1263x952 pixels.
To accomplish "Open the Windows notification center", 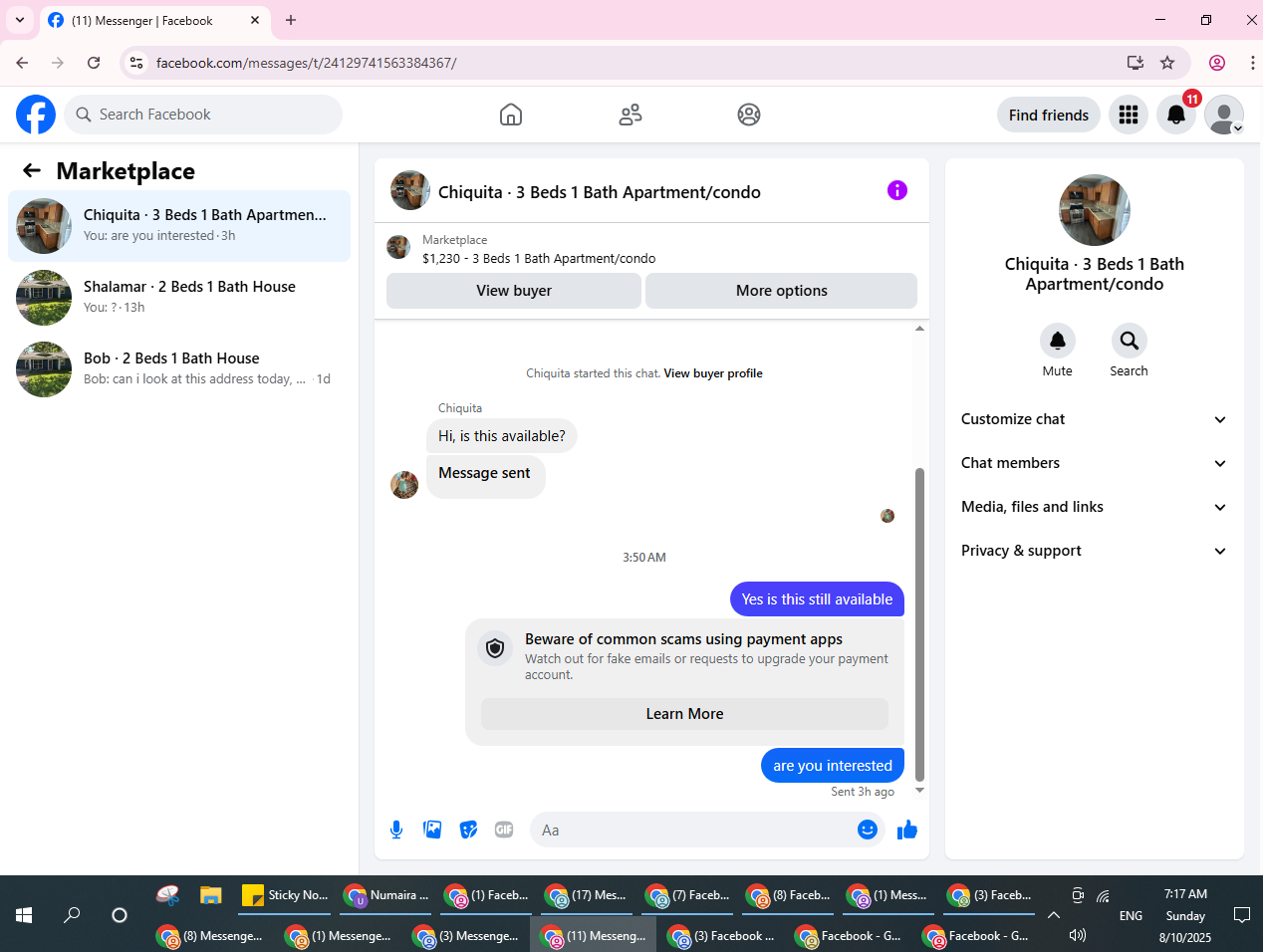I will (x=1241, y=914).
